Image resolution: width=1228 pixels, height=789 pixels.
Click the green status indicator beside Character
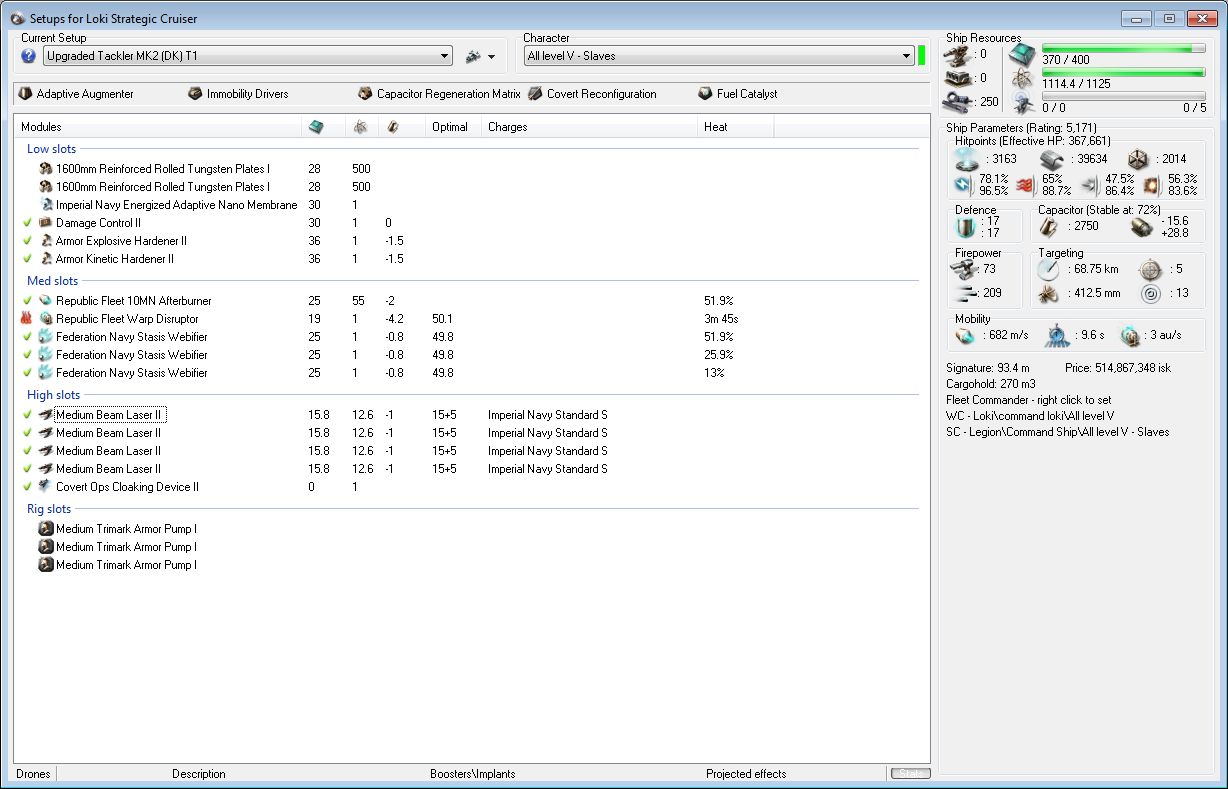[922, 56]
